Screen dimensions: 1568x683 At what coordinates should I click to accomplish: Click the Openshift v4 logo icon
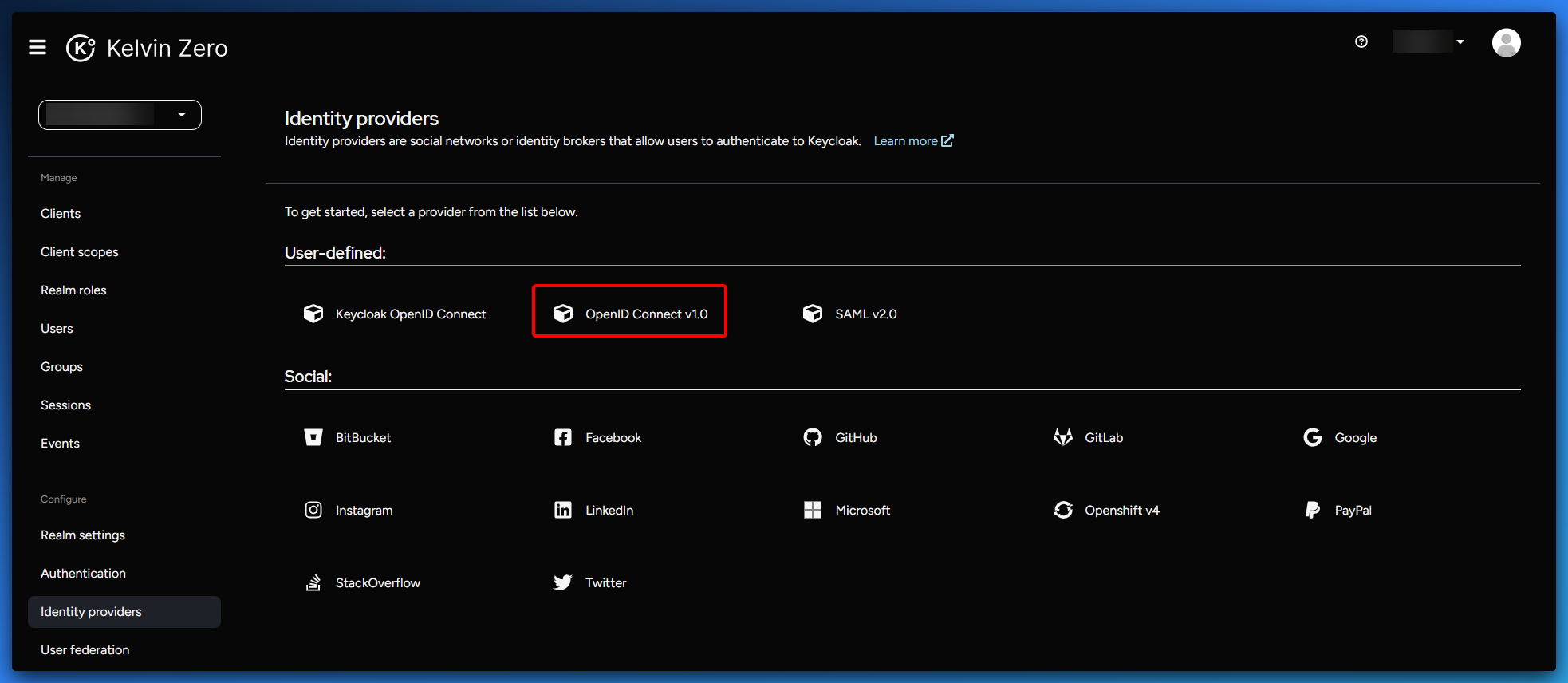[1063, 510]
